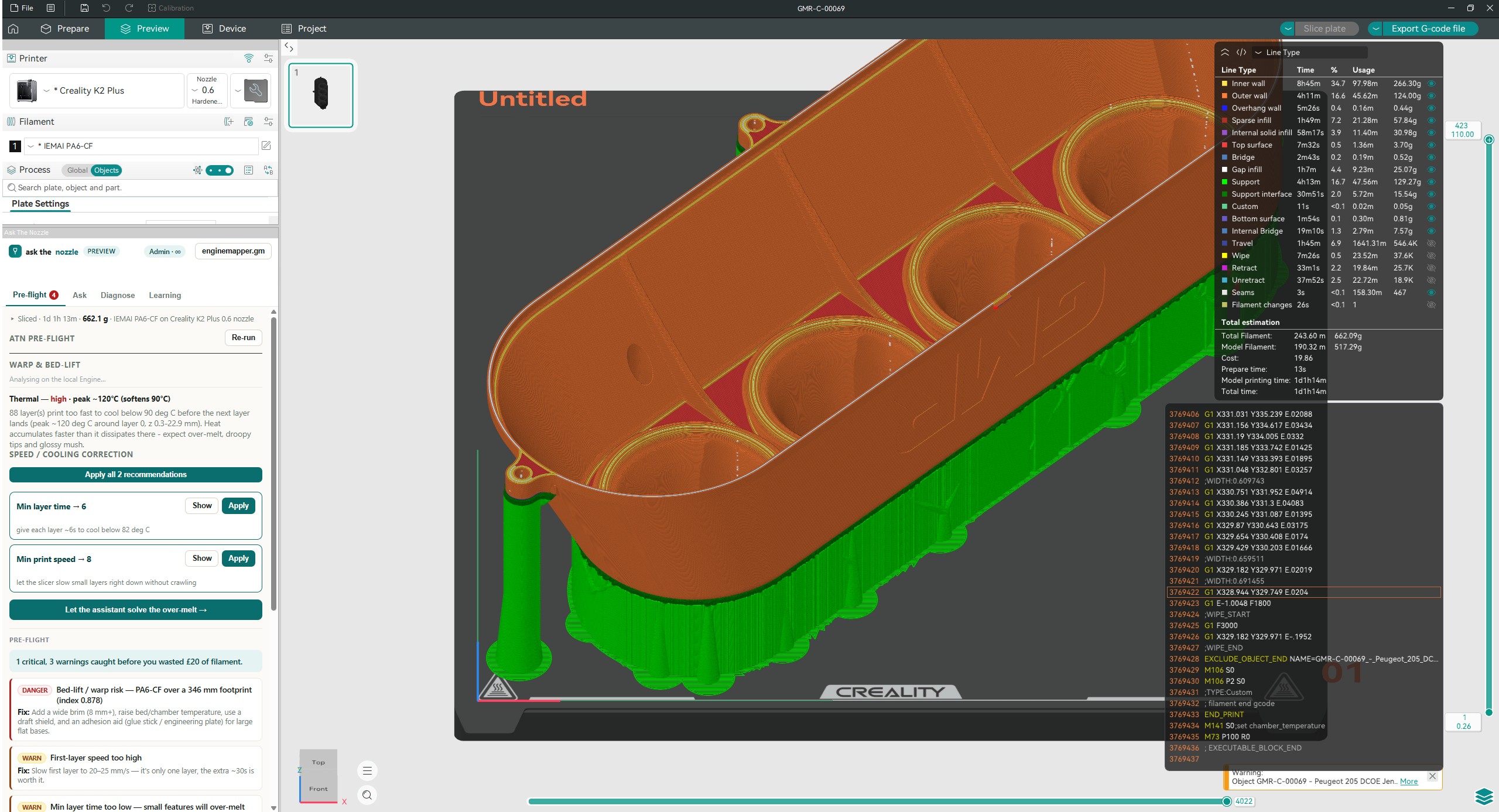The height and width of the screenshot is (812, 1499).
Task: Go to the Home screen icon
Action: pos(13,29)
